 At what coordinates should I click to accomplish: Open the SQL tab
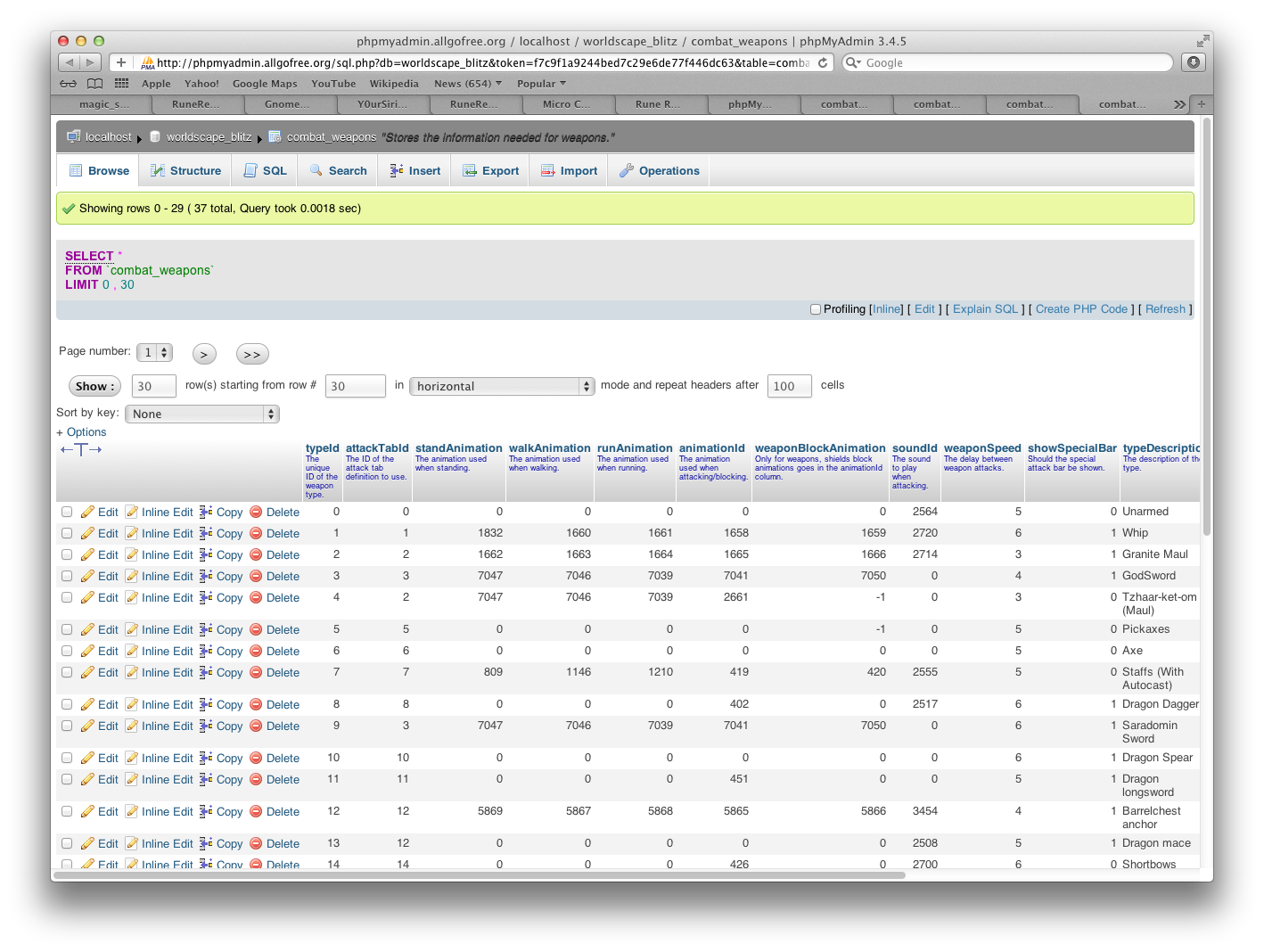pyautogui.click(x=265, y=170)
